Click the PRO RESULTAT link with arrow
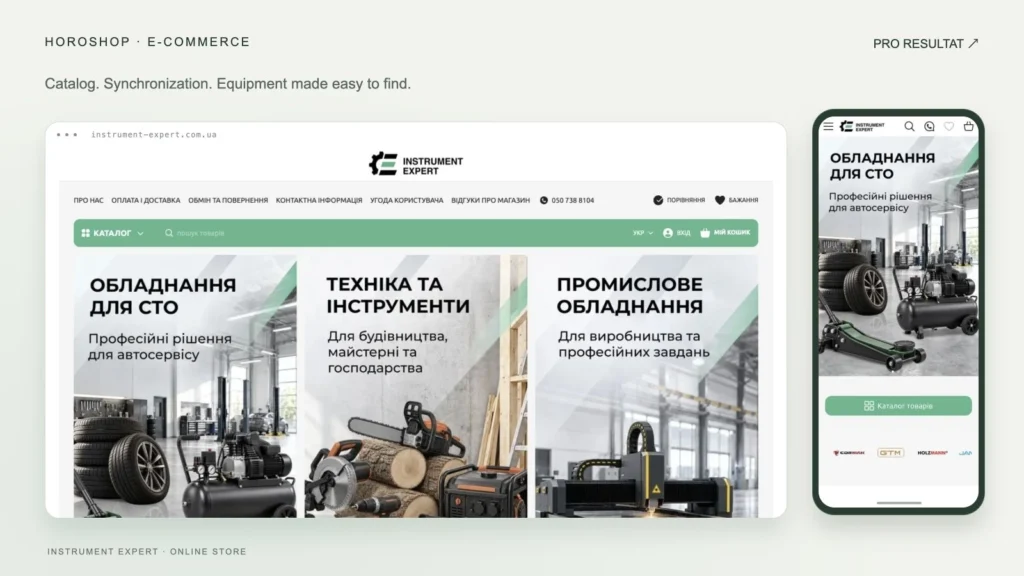Viewport: 1024px width, 576px height. pyautogui.click(x=925, y=44)
